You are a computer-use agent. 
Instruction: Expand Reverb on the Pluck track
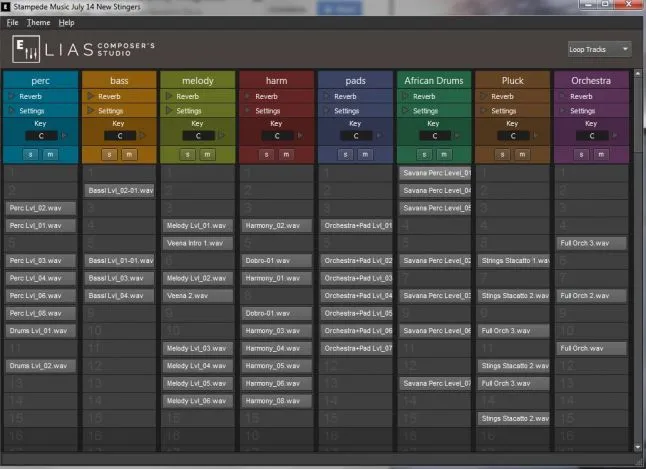point(484,96)
